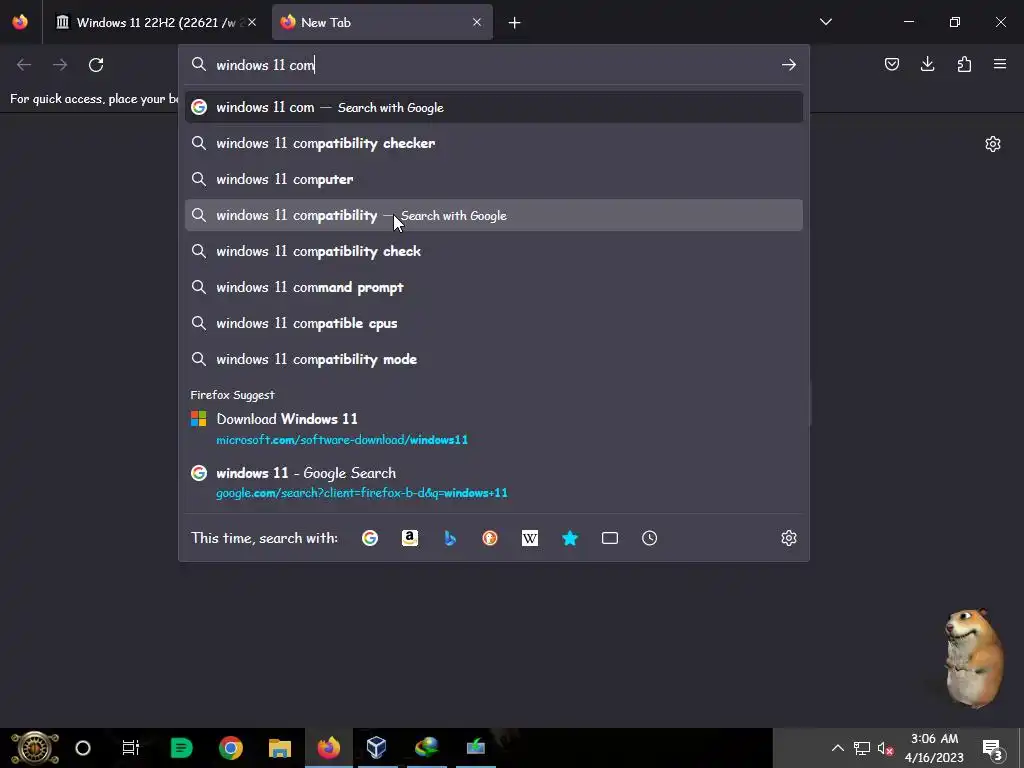Choose suggestion 'windows 11 compatible cpus'

[x=494, y=323]
